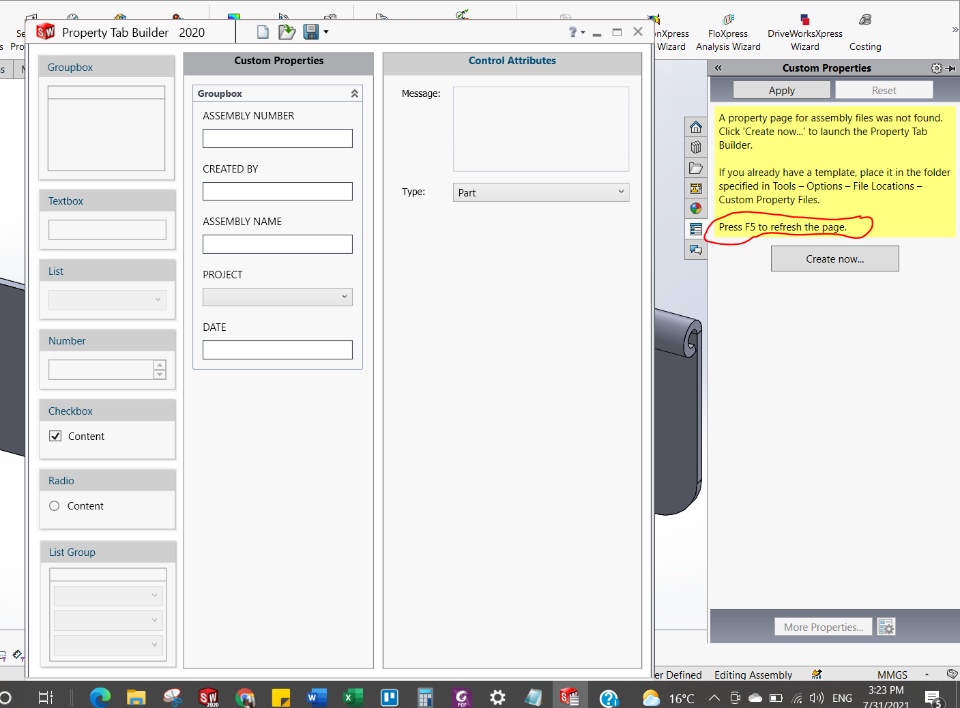Click the Open file icon in Property Tab Builder

pos(287,32)
